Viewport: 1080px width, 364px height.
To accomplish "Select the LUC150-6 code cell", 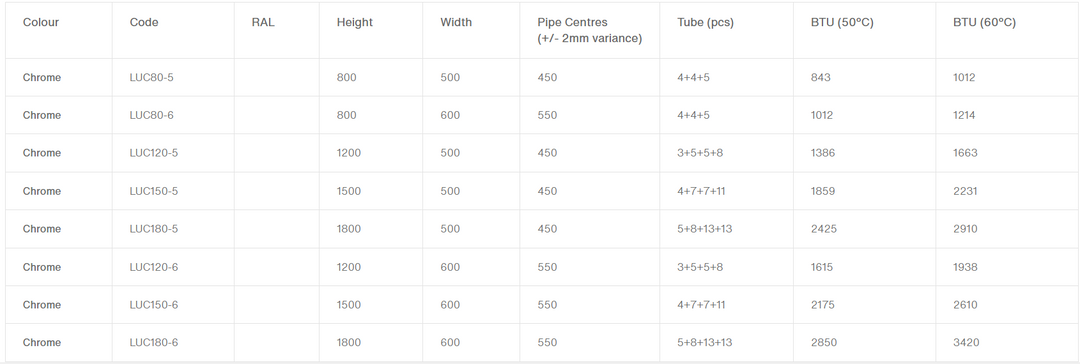I will 154,305.
